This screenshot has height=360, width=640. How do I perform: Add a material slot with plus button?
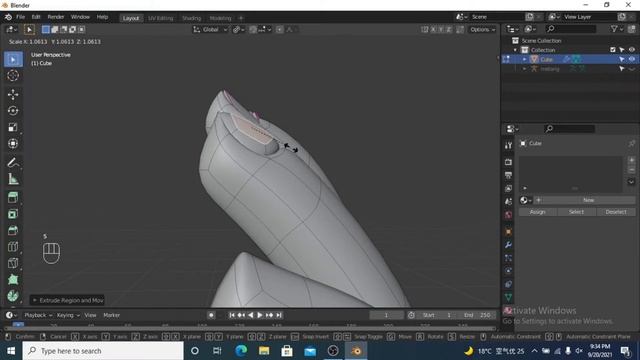pyautogui.click(x=631, y=160)
